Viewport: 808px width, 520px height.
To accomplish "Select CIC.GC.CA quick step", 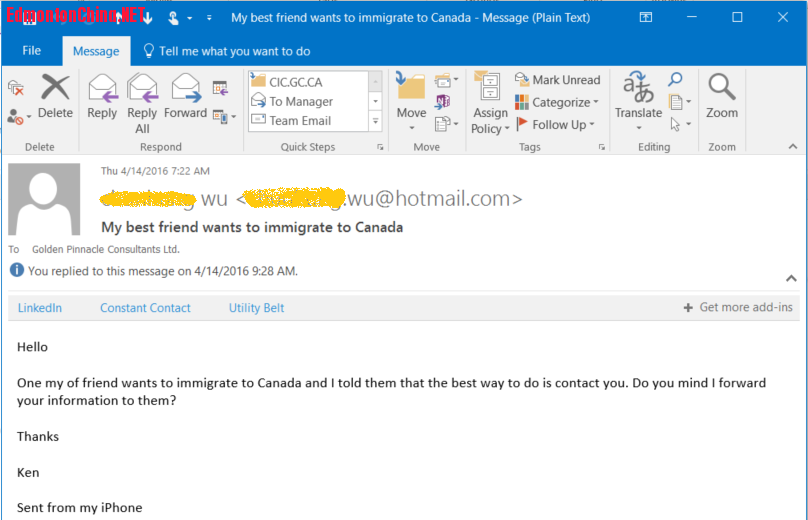I will (x=301, y=81).
